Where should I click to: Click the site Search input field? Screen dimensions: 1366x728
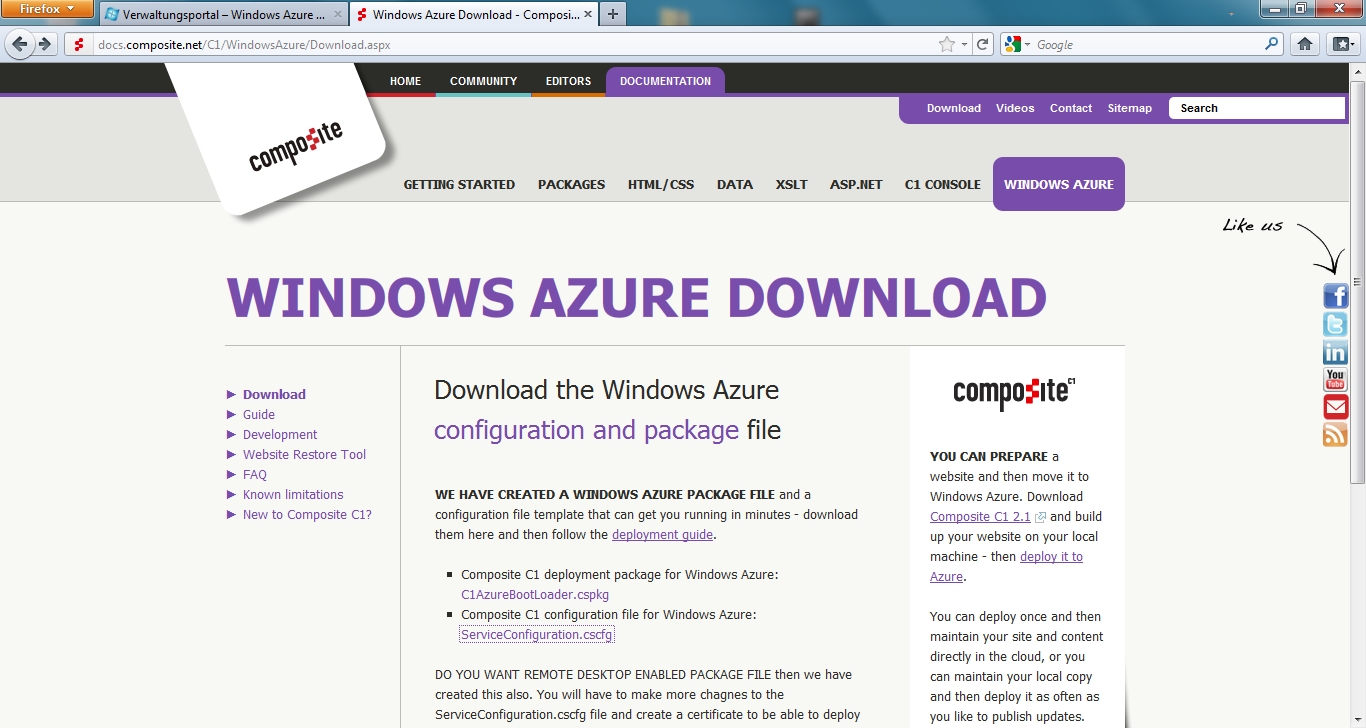tap(1256, 108)
